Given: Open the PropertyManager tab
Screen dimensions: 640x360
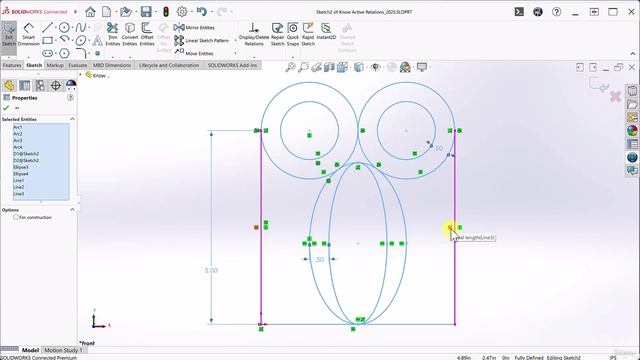Looking at the screenshot, I should click(24, 85).
